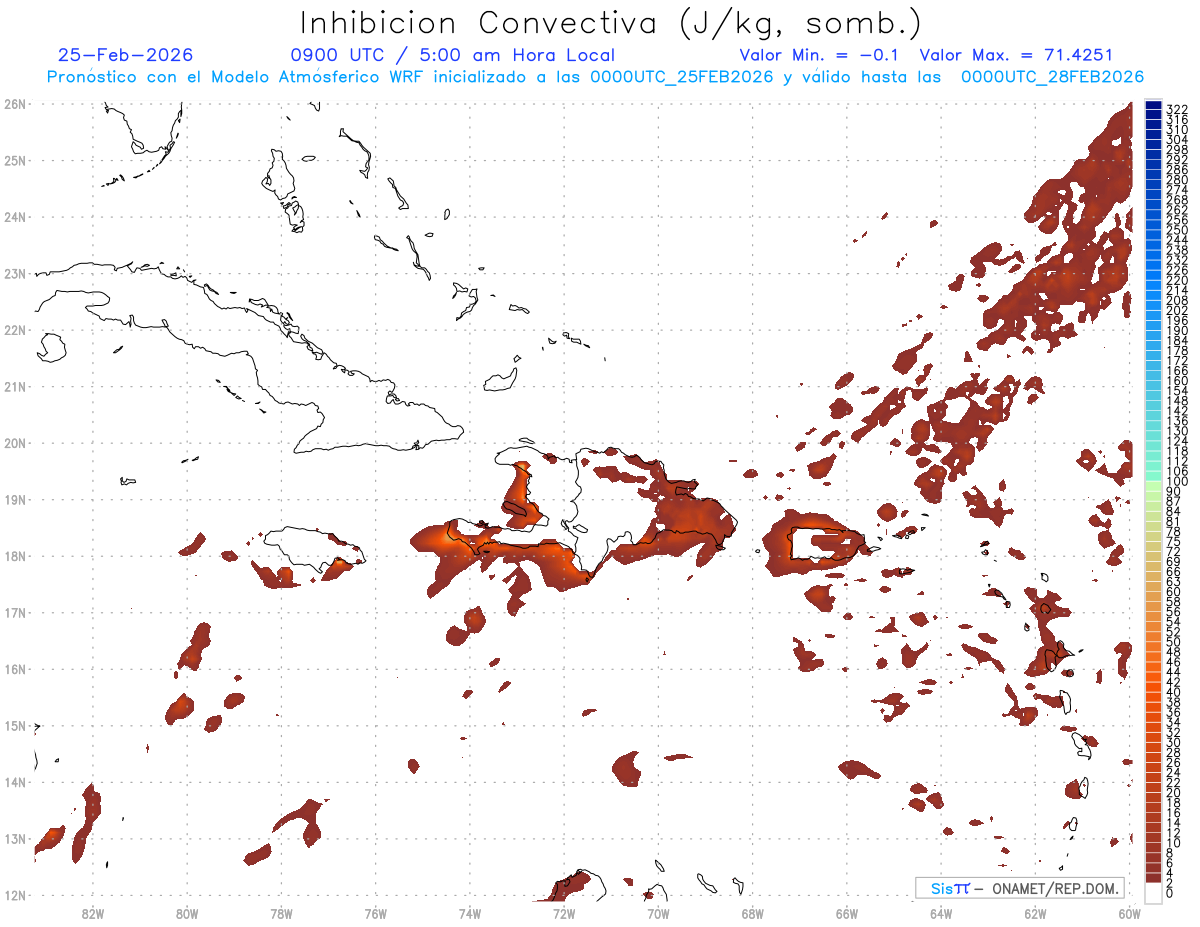Click the color bar value "20"

[1173, 792]
